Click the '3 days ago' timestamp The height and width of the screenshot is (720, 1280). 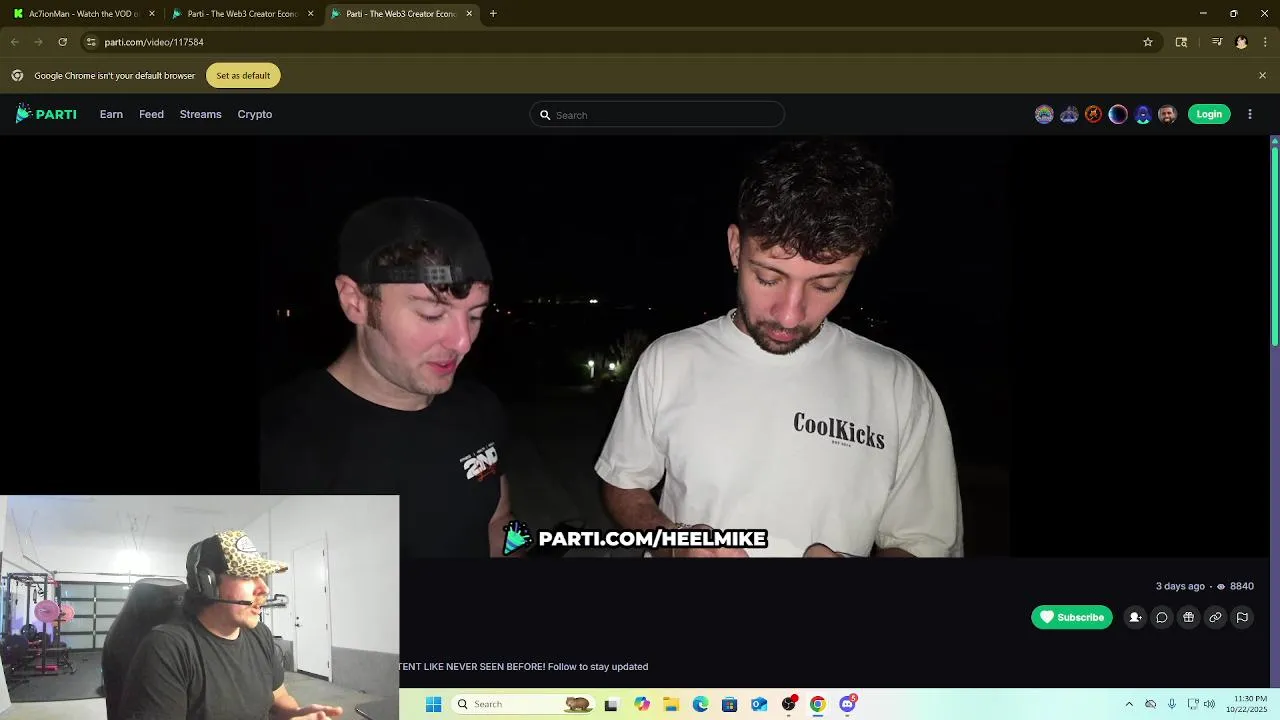pos(1180,586)
